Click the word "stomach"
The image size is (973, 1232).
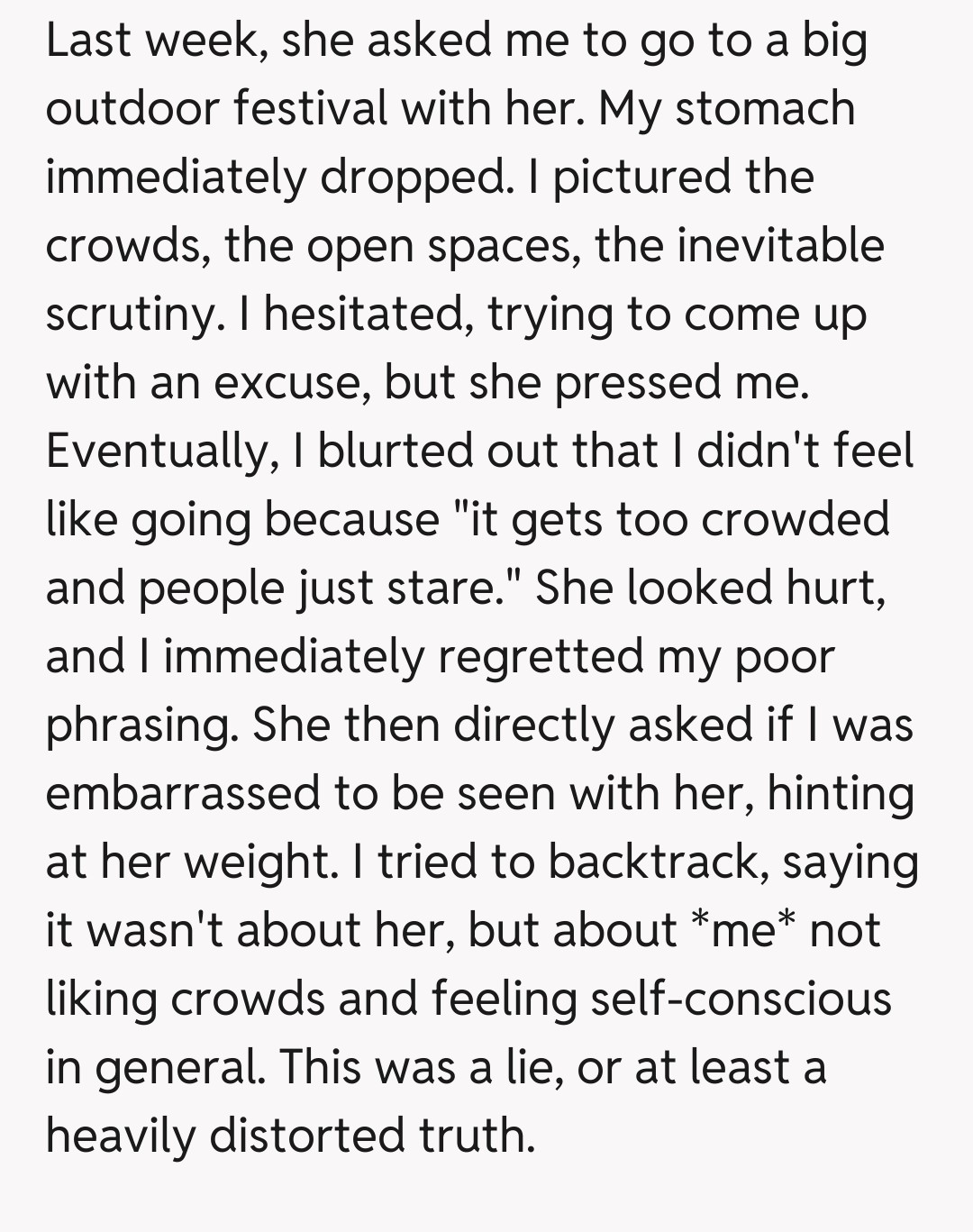click(765, 109)
